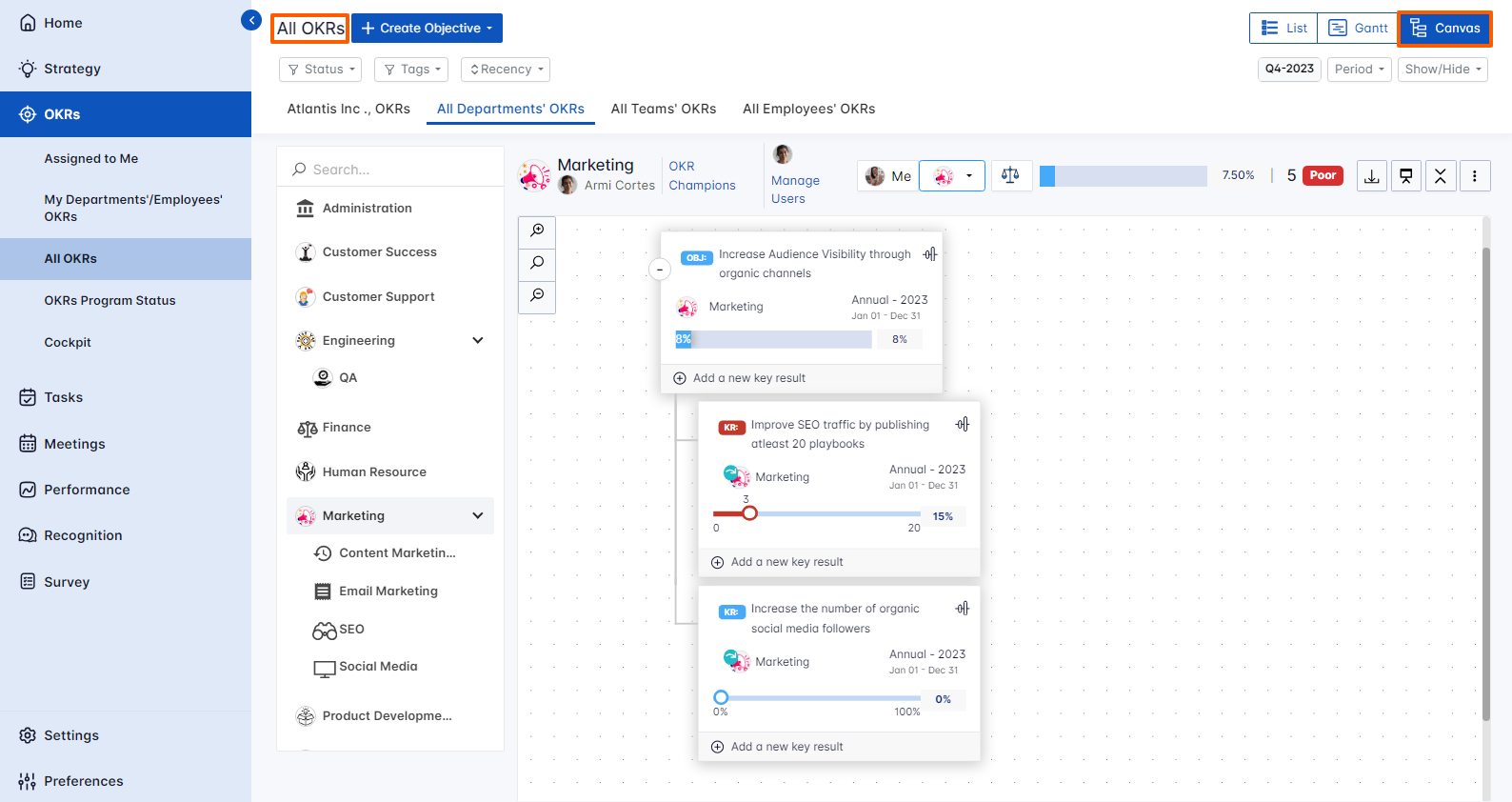The image size is (1512, 802).
Task: Switch to Gantt view
Action: 1358,29
